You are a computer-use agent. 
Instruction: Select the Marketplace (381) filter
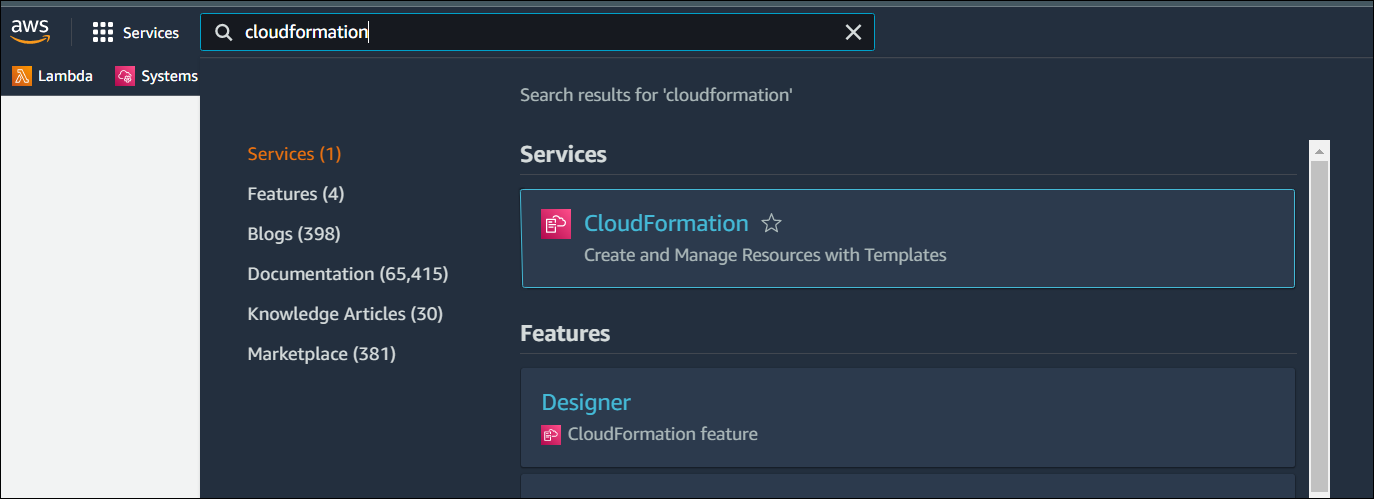321,354
